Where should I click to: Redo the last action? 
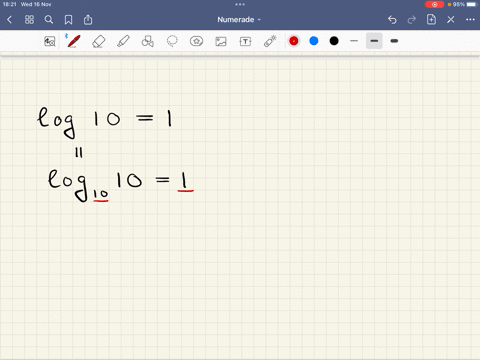(412, 20)
